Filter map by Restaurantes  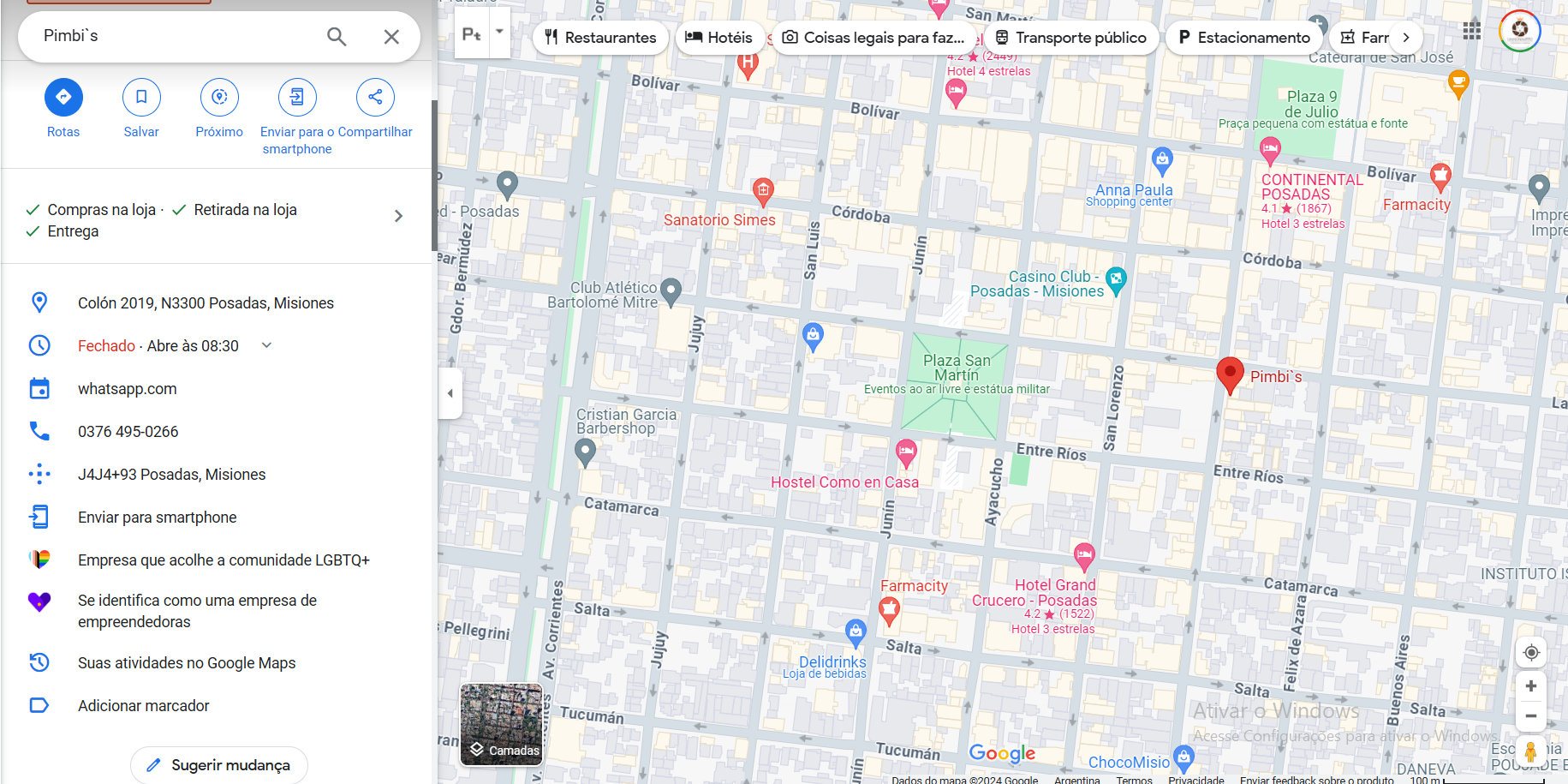[x=601, y=38]
